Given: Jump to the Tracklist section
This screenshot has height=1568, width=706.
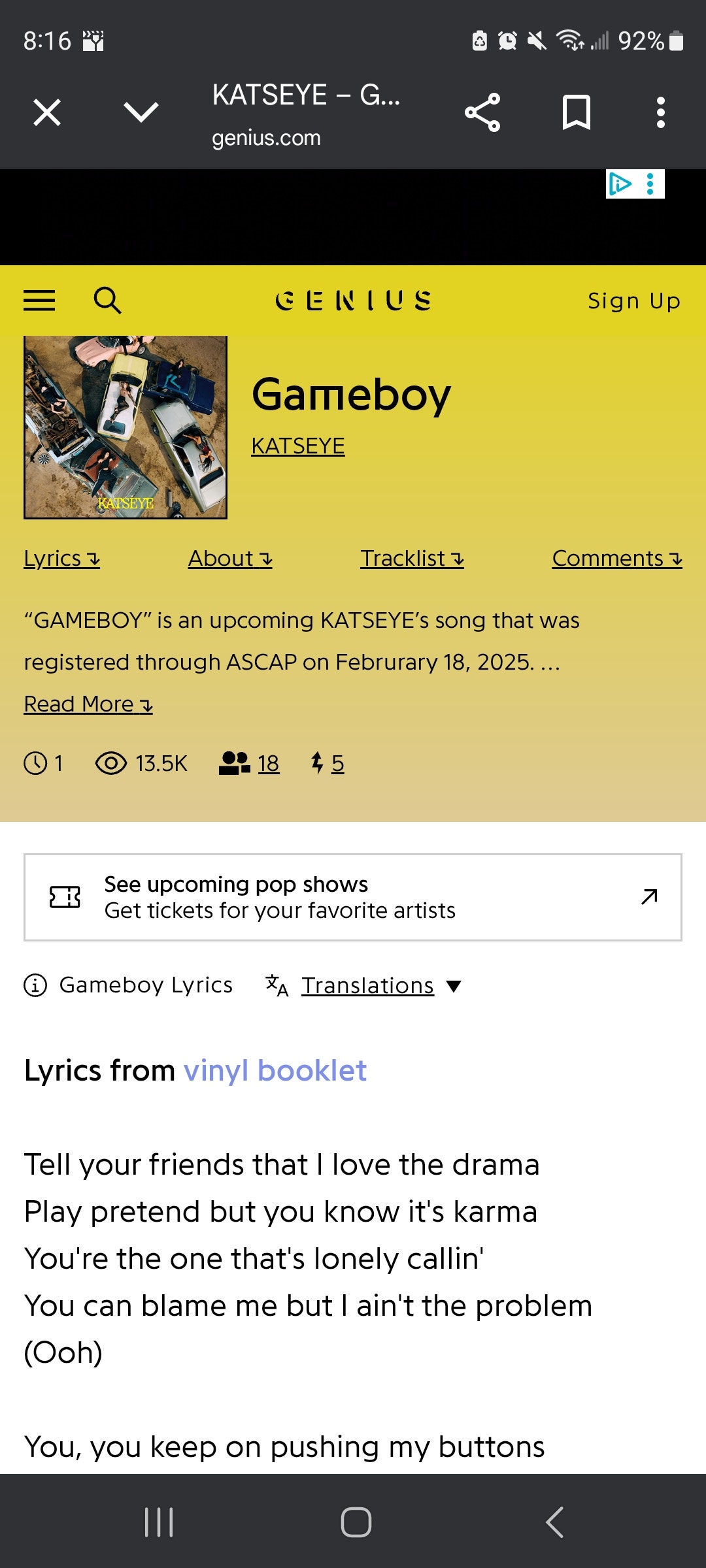Looking at the screenshot, I should point(412,559).
